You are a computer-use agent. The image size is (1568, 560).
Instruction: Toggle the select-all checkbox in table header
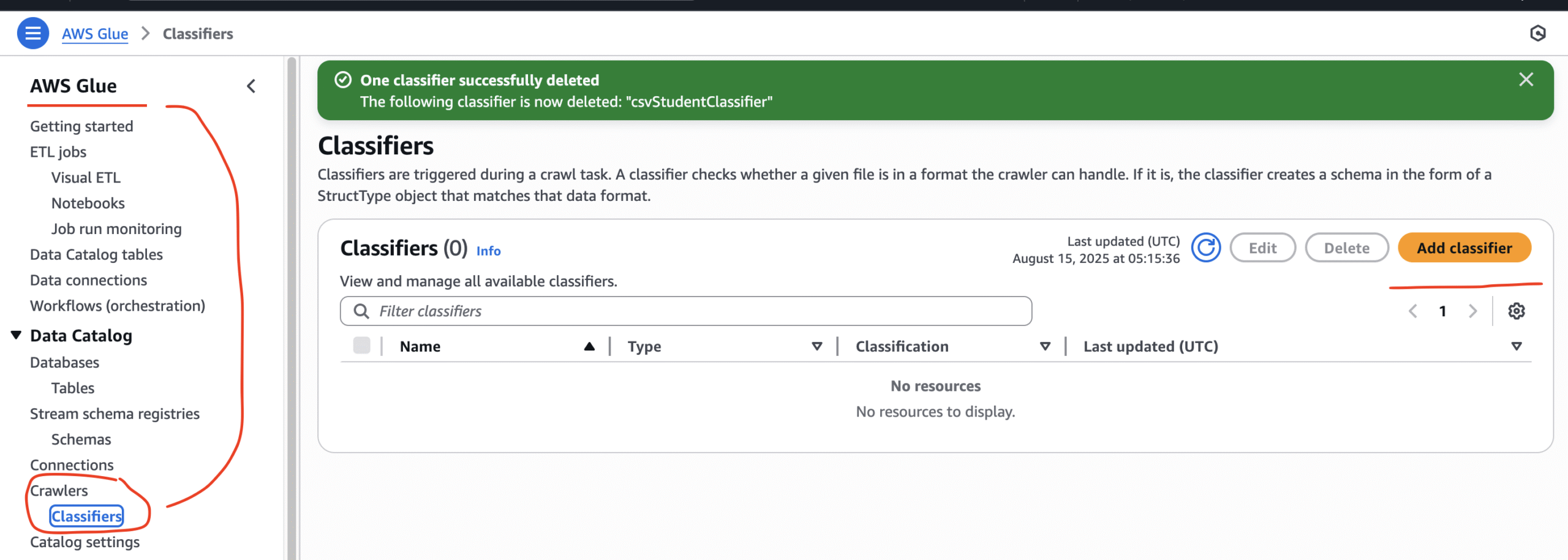[x=361, y=346]
